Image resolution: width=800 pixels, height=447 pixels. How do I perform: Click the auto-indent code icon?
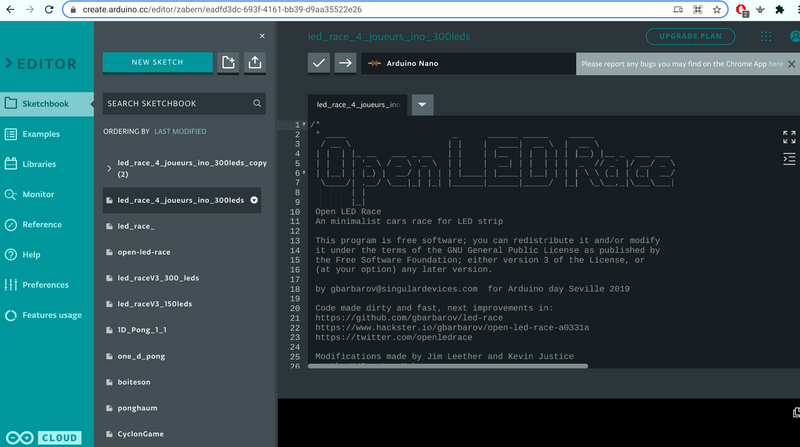click(789, 159)
